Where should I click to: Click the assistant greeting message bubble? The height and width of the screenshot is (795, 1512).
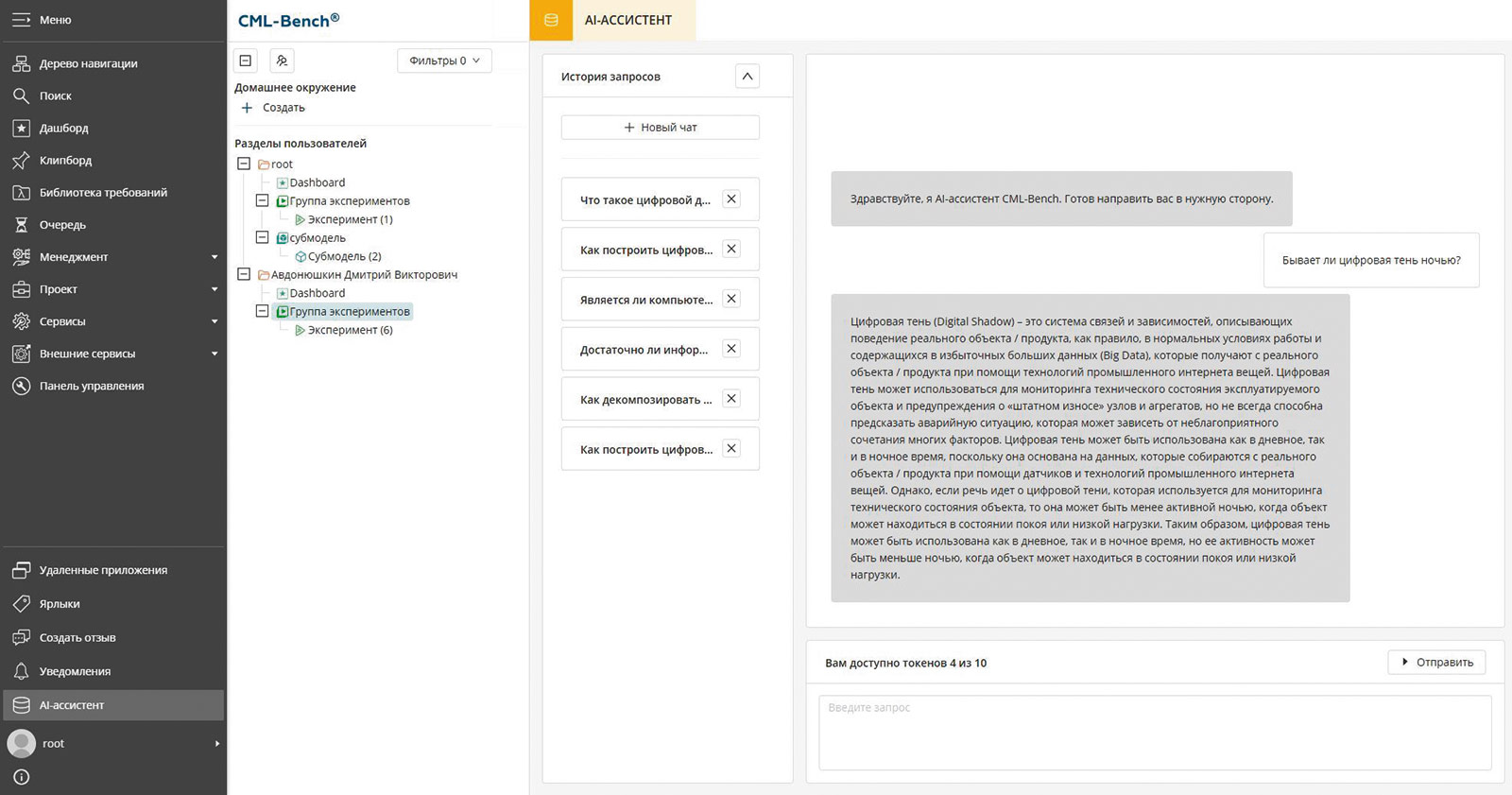(1061, 199)
